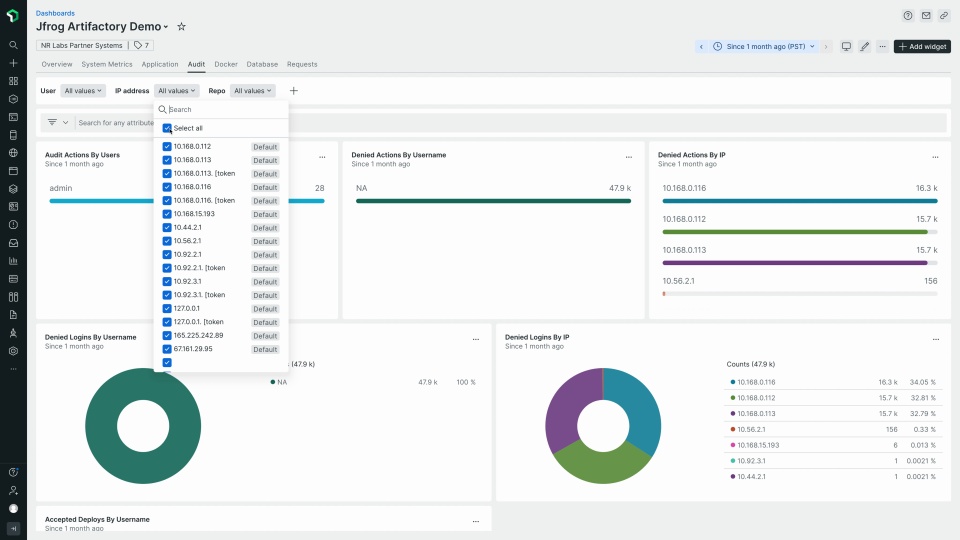The height and width of the screenshot is (540, 960).
Task: Open the all capabilities grid sidebar icon
Action: pos(13,81)
